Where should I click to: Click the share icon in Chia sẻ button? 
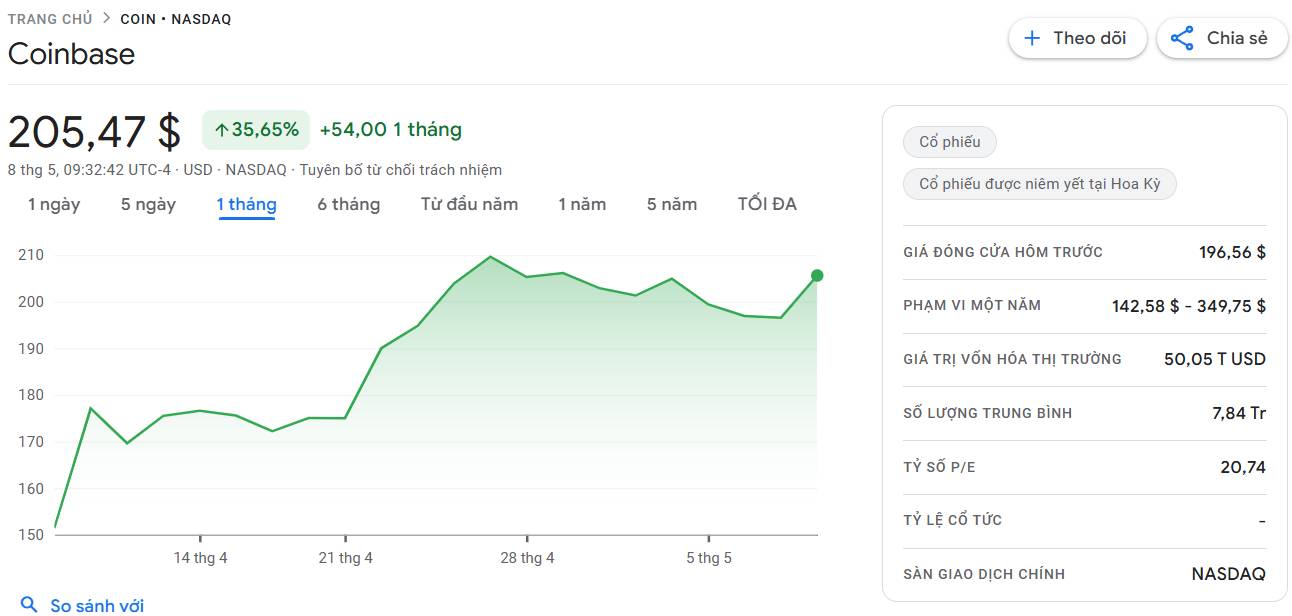1182,38
